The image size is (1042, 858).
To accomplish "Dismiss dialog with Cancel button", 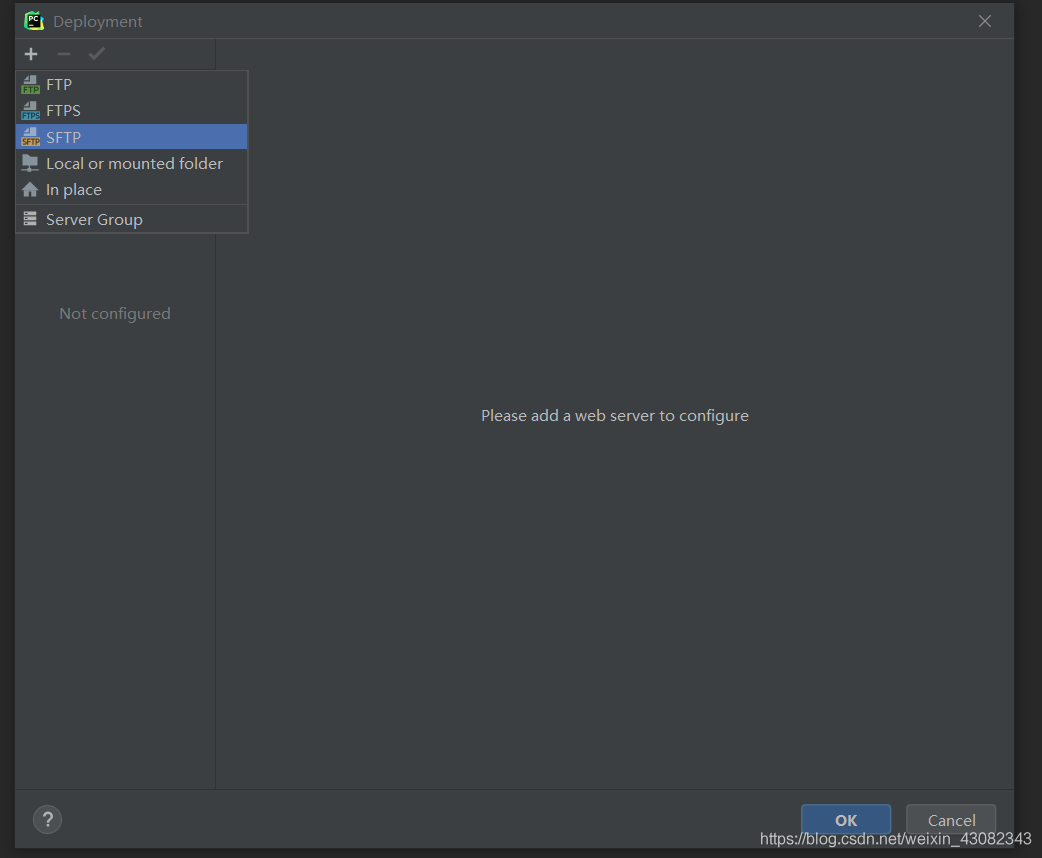I will pos(951,819).
